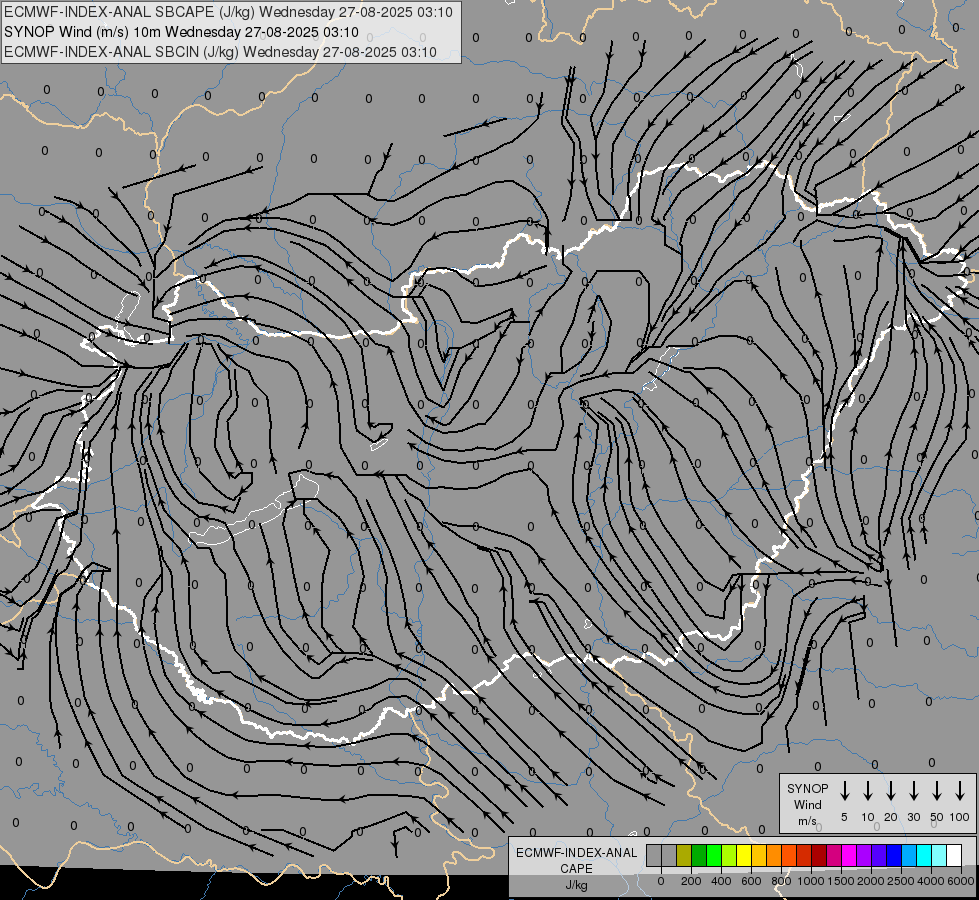Select the dark red CAPE swatch at 1000
Viewport: 979px width, 900px height.
point(820,855)
